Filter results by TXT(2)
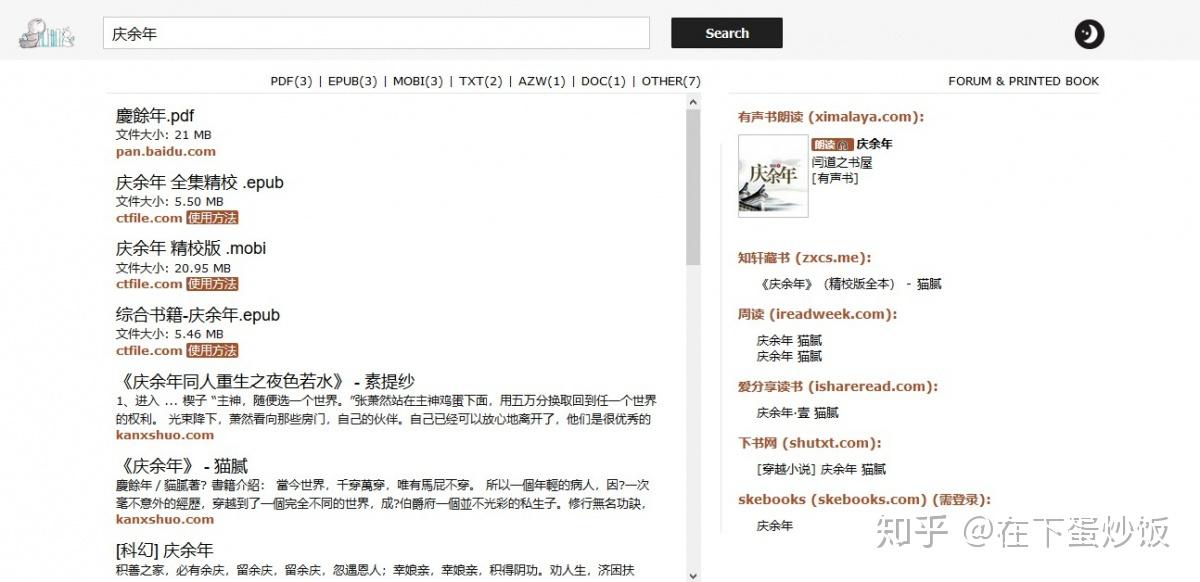Screen dimensions: 1200x582 [x=481, y=81]
